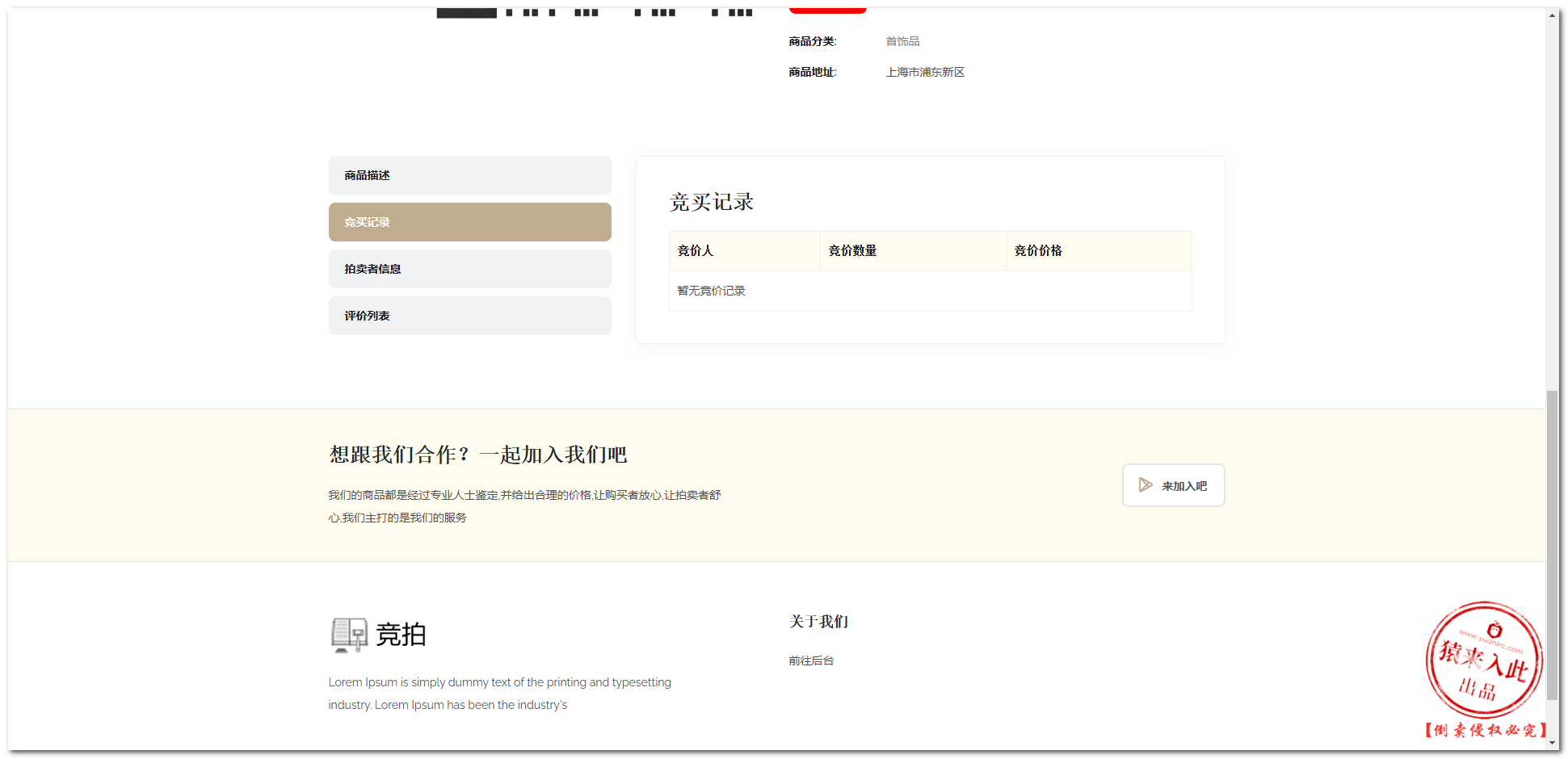Select the 竞买记录 tab
The width and height of the screenshot is (1568, 759).
click(x=469, y=222)
